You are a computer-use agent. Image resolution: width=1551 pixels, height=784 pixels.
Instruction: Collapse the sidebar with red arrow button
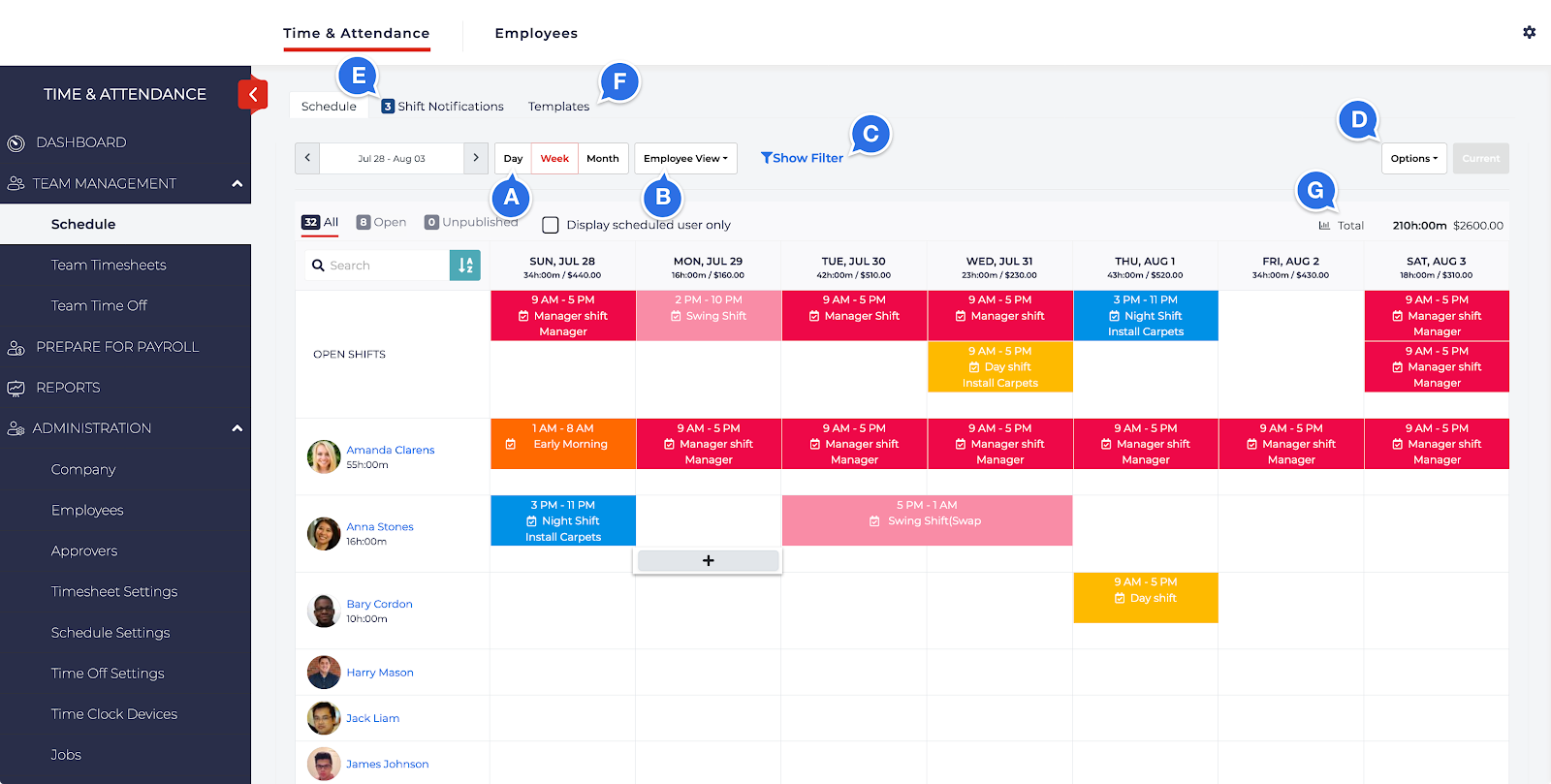tap(252, 94)
